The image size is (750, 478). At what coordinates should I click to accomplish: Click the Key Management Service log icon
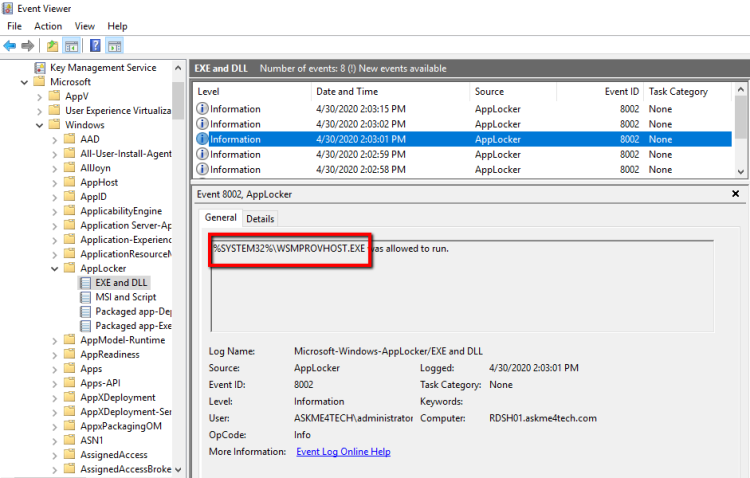pyautogui.click(x=39, y=68)
